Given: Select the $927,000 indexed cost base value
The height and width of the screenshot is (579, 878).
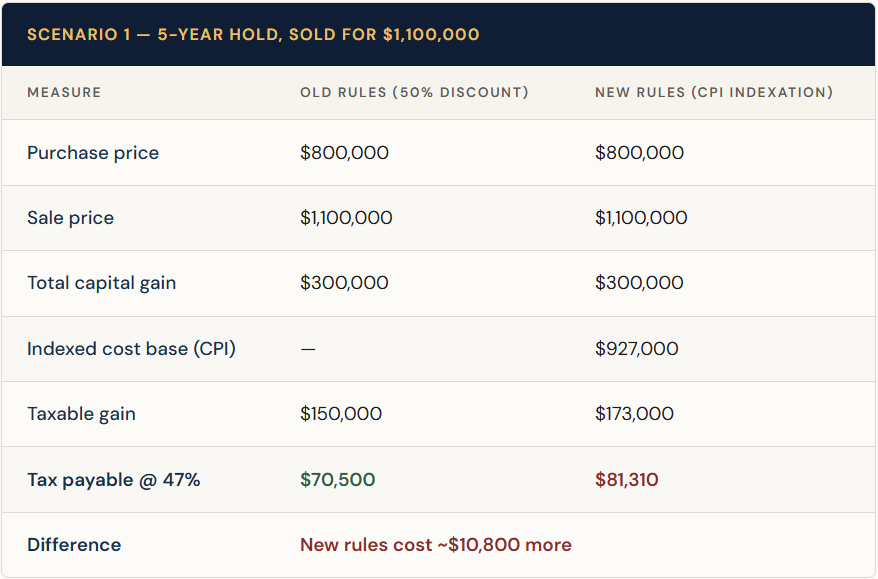Looking at the screenshot, I should click(x=637, y=348).
